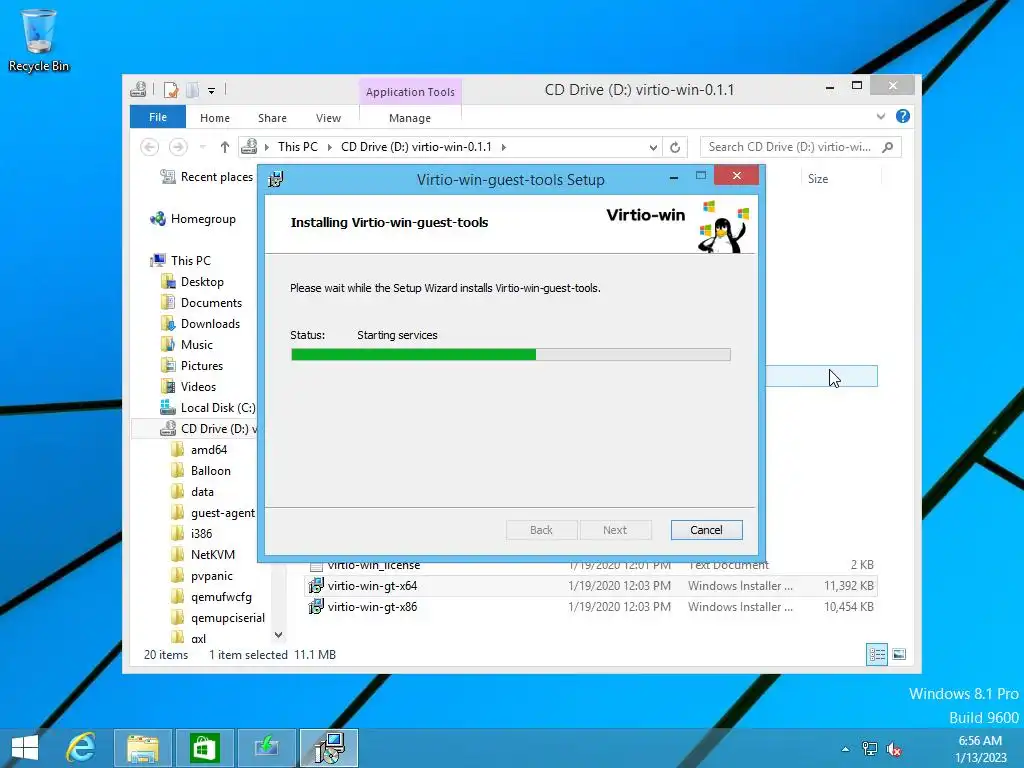Open Pictures folder in navigation pane
This screenshot has height=768, width=1024.
[192, 366]
